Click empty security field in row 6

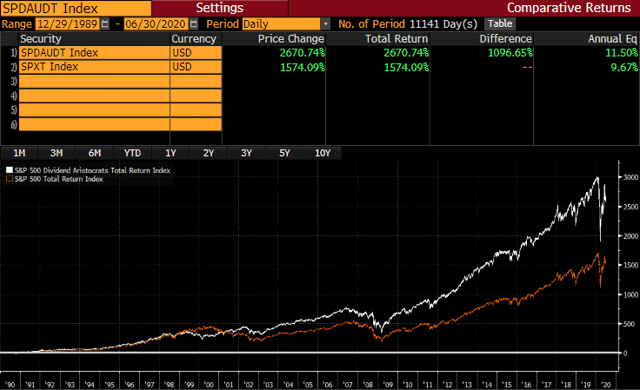click(x=94, y=124)
